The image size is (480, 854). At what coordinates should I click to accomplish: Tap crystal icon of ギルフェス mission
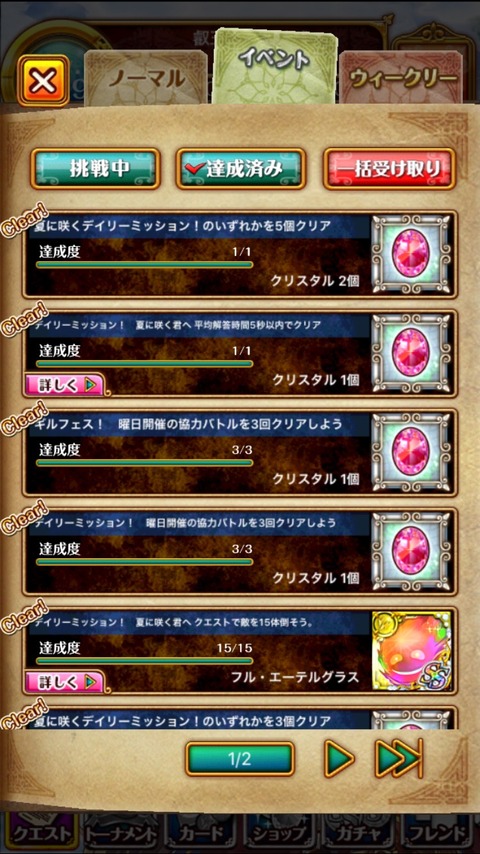coord(411,452)
